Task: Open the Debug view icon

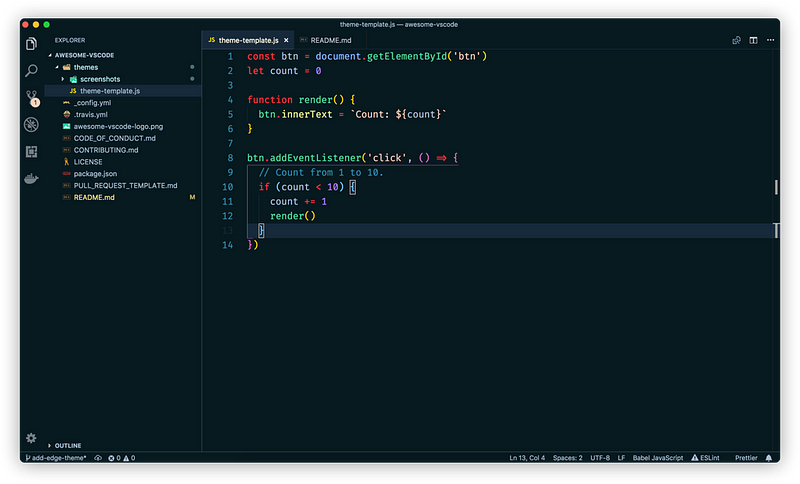Action: pos(31,124)
